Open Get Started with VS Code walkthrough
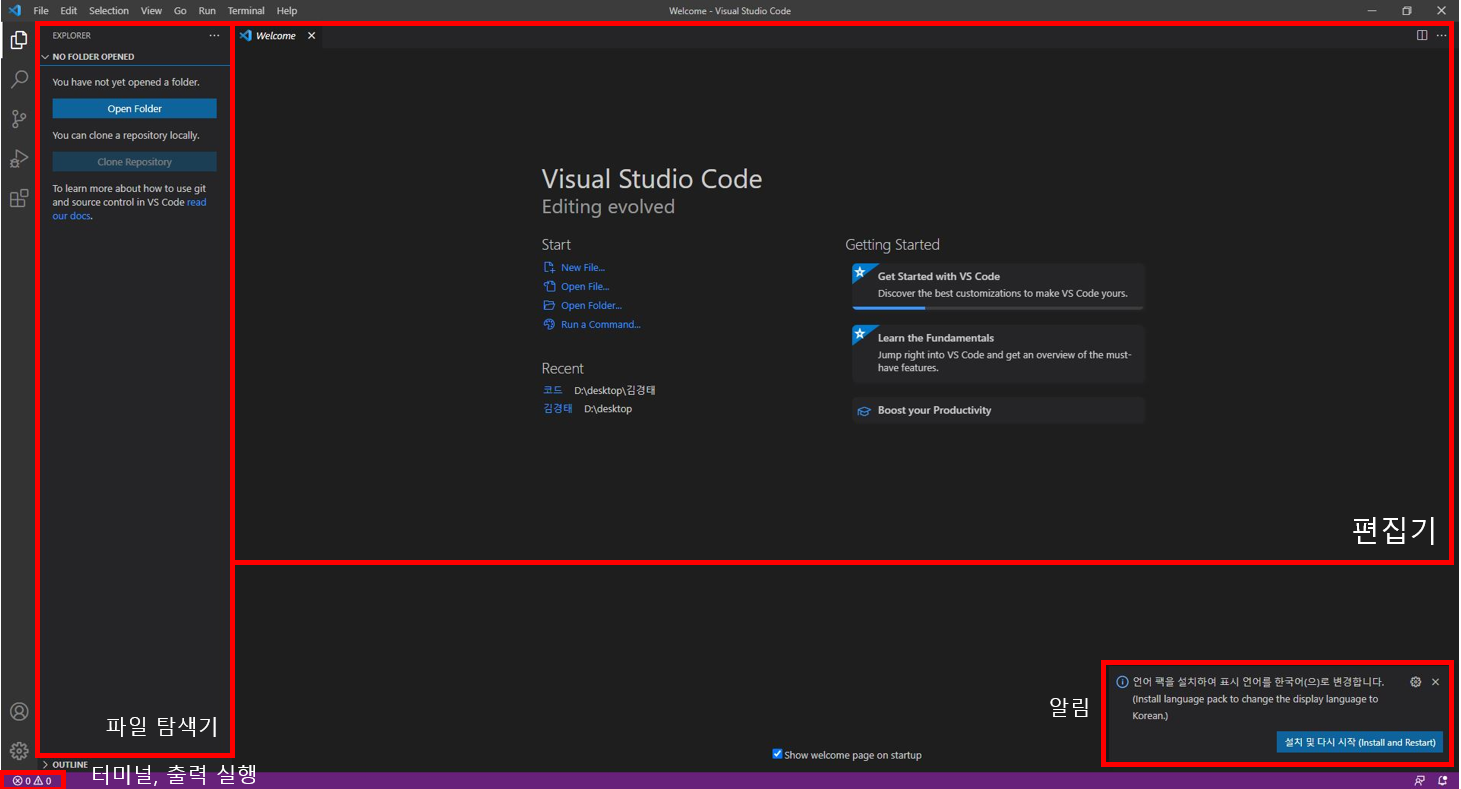1461x789 pixels. (x=998, y=287)
